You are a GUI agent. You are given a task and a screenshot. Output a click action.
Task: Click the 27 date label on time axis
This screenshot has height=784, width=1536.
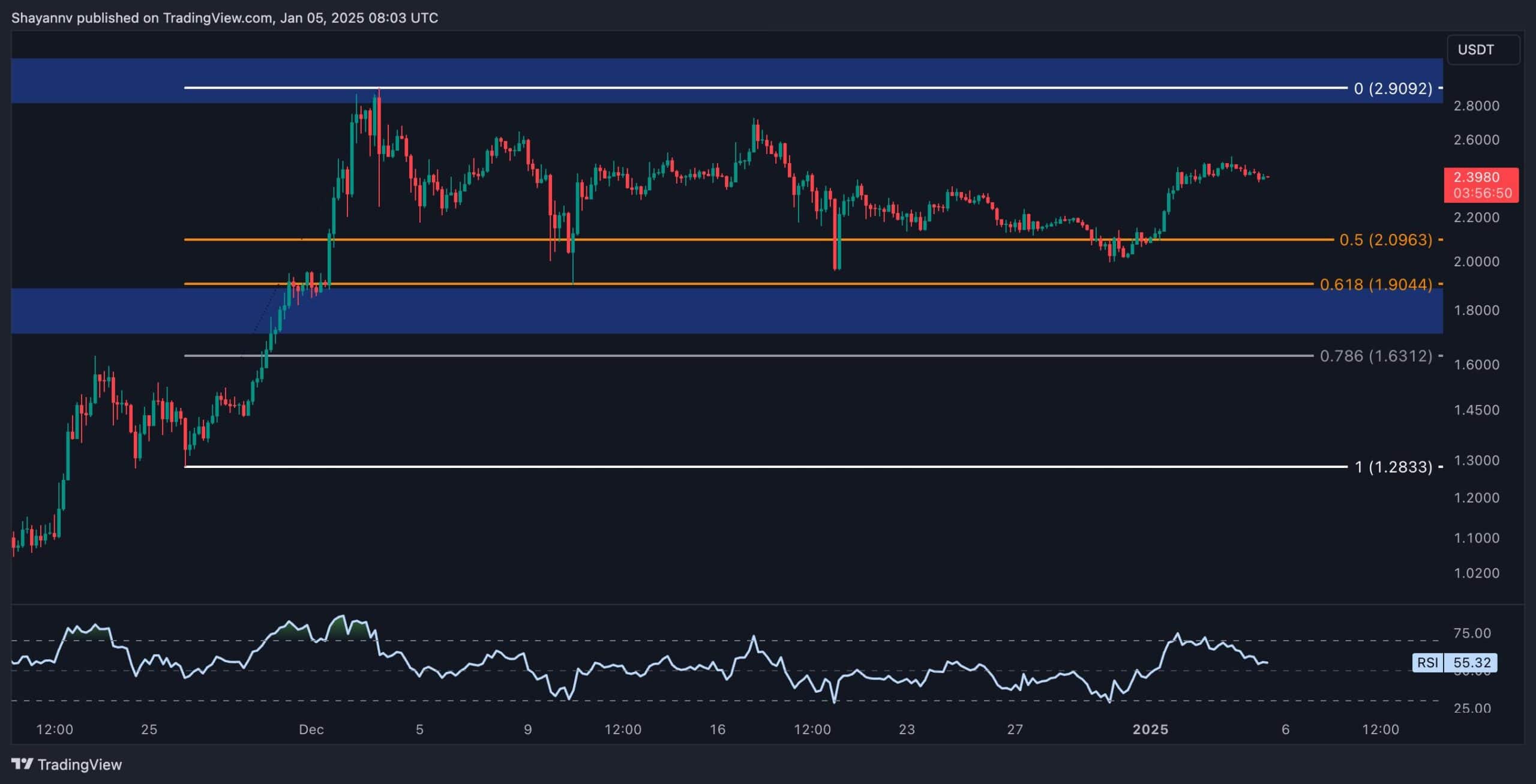point(1015,730)
